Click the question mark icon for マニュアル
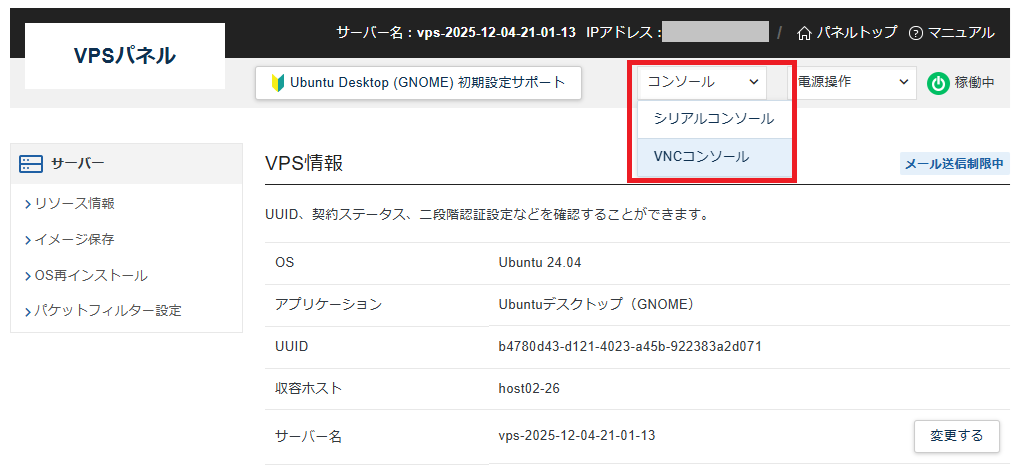Viewport: 1020px width, 472px height. pyautogui.click(x=915, y=33)
